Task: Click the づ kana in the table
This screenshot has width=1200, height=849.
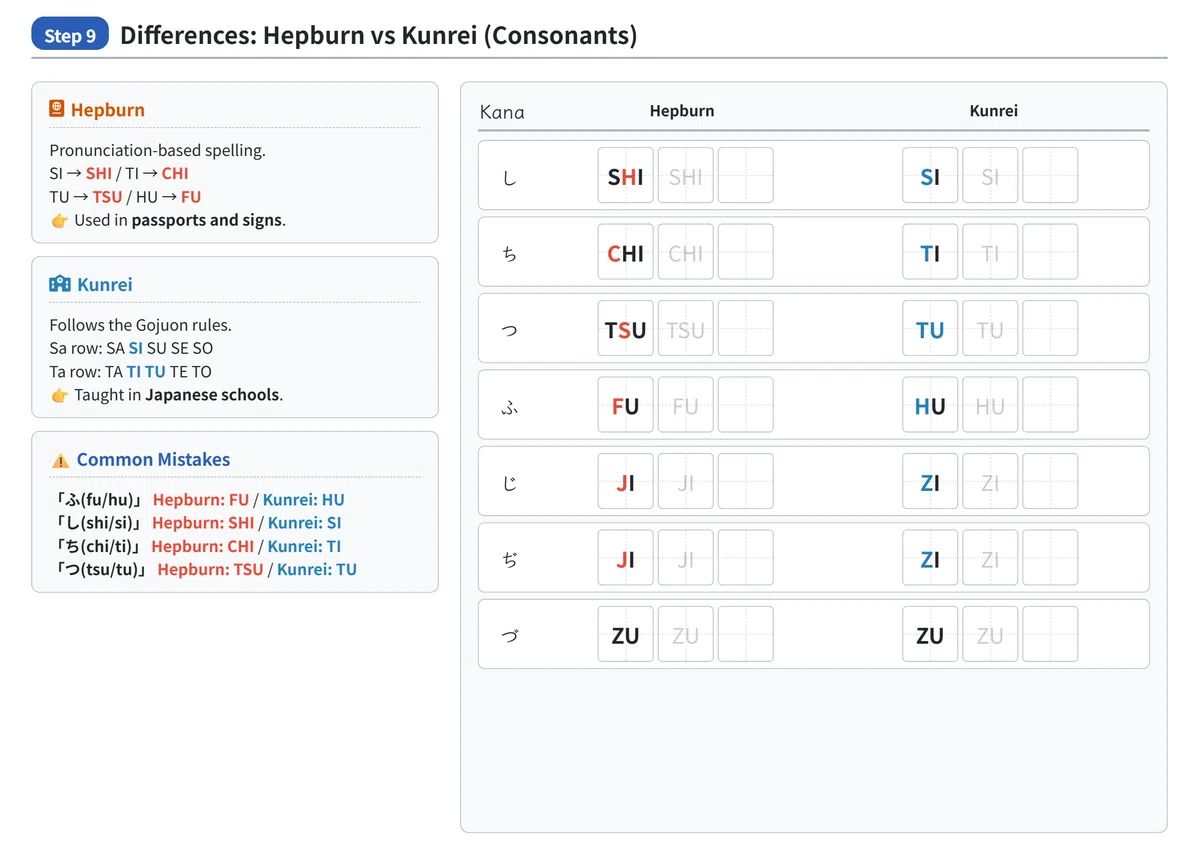Action: pyautogui.click(x=510, y=636)
